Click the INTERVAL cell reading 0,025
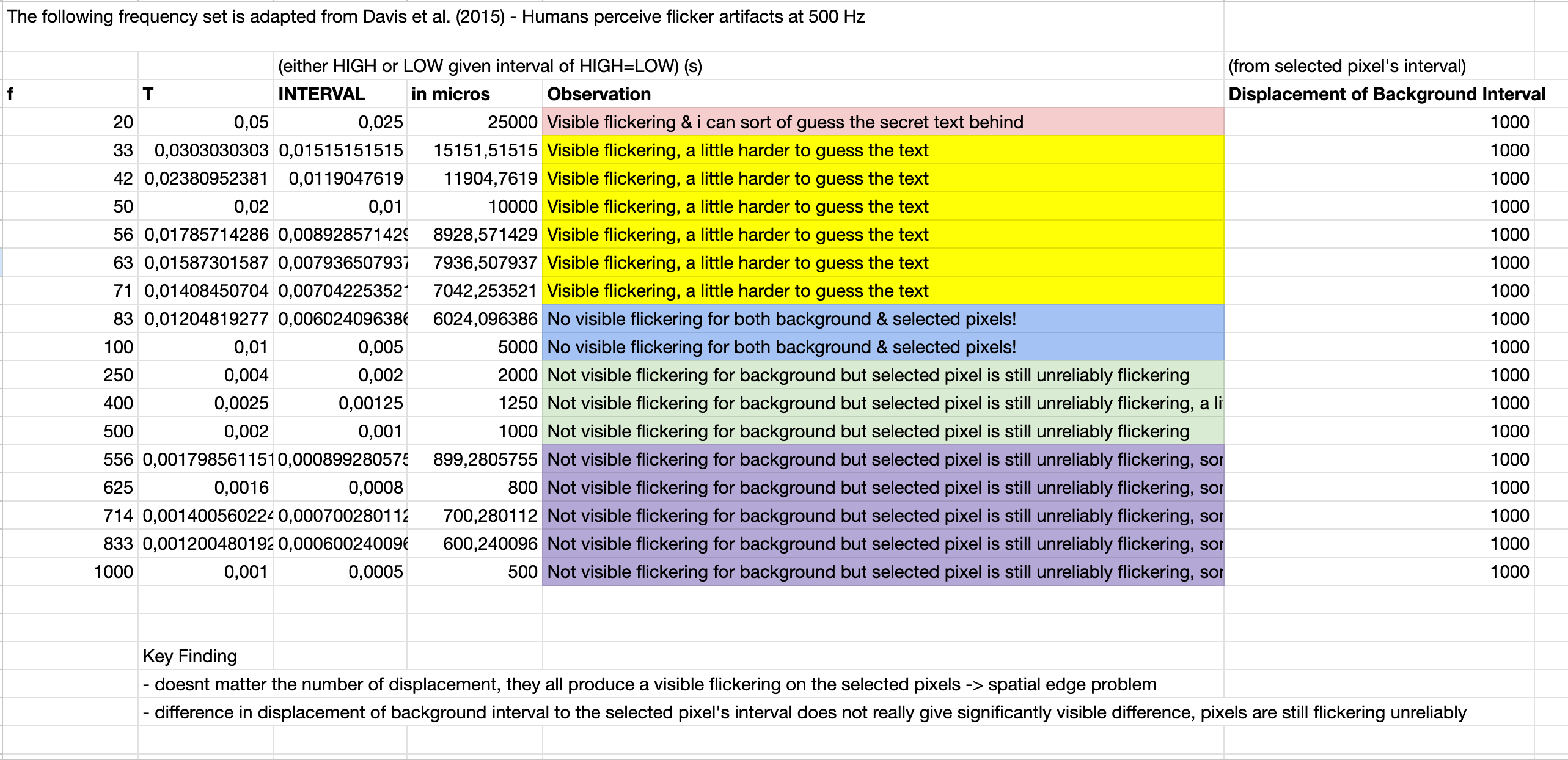This screenshot has height=760, width=1568. (340, 122)
